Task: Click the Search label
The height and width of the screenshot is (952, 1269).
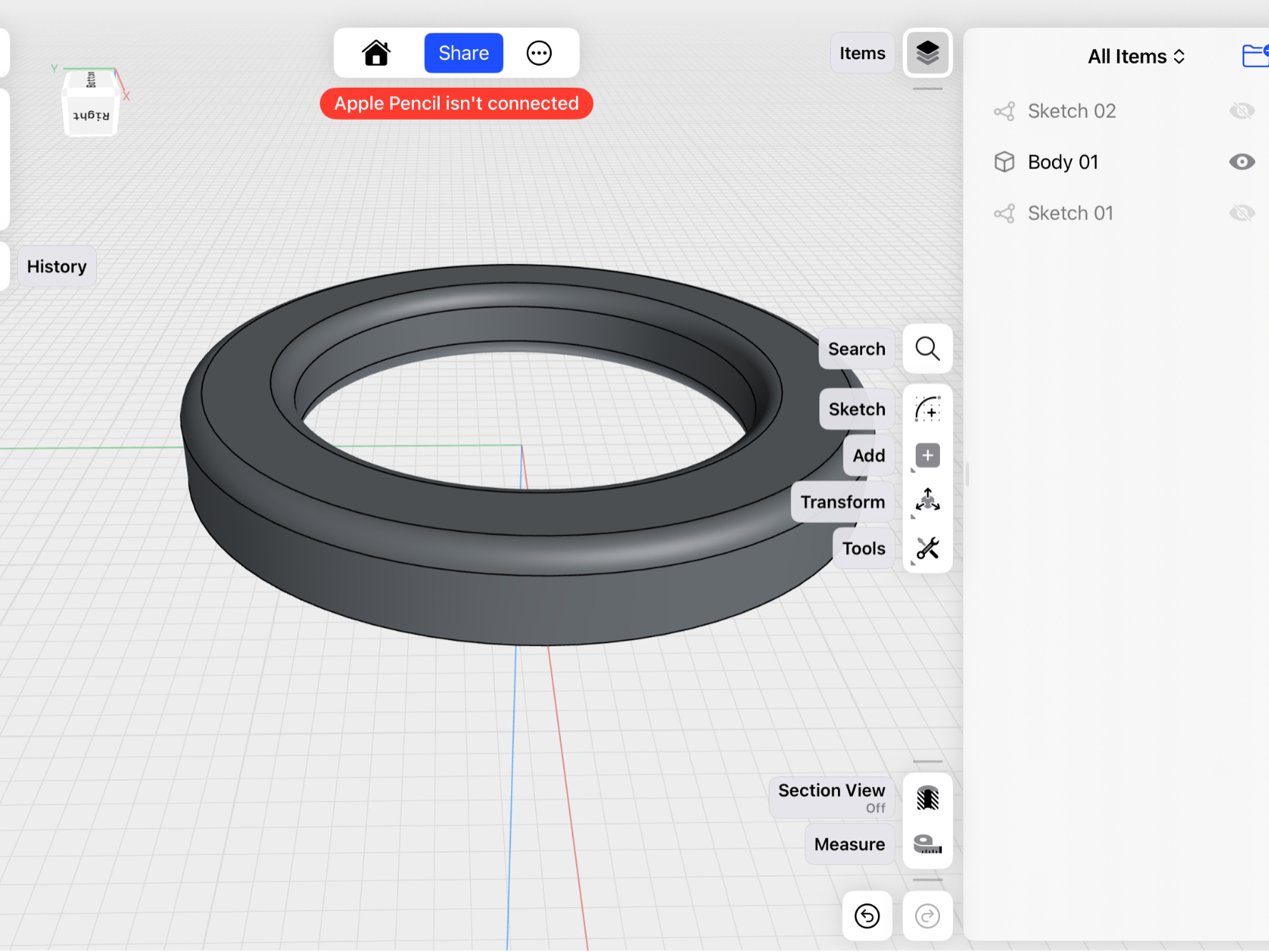Action: (x=856, y=349)
